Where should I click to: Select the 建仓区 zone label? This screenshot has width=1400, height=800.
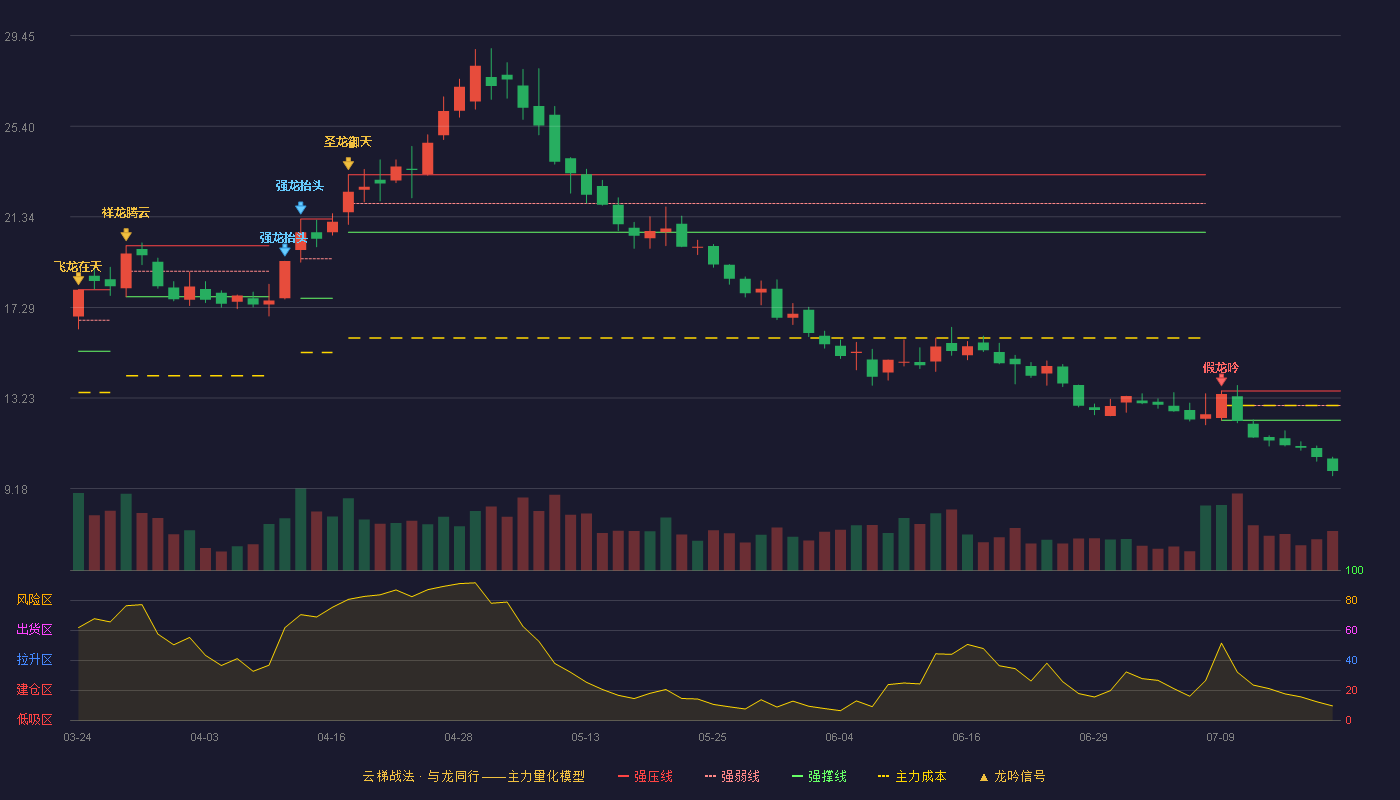point(34,690)
